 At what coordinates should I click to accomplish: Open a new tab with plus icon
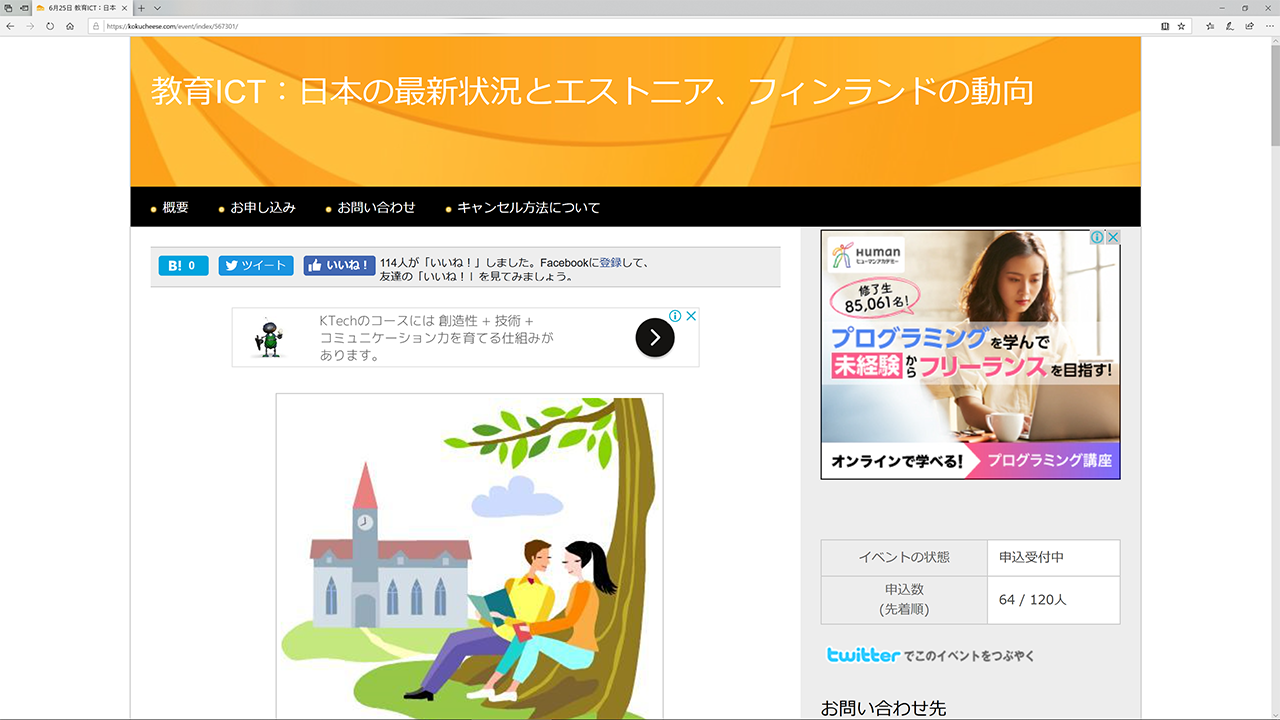tap(142, 8)
